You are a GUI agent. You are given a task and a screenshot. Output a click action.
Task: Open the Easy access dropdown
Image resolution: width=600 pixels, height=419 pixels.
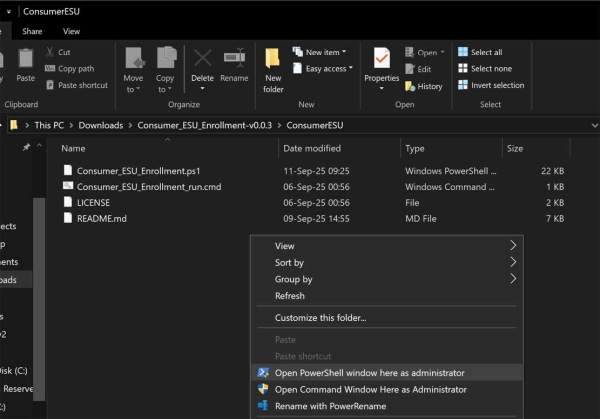323,68
